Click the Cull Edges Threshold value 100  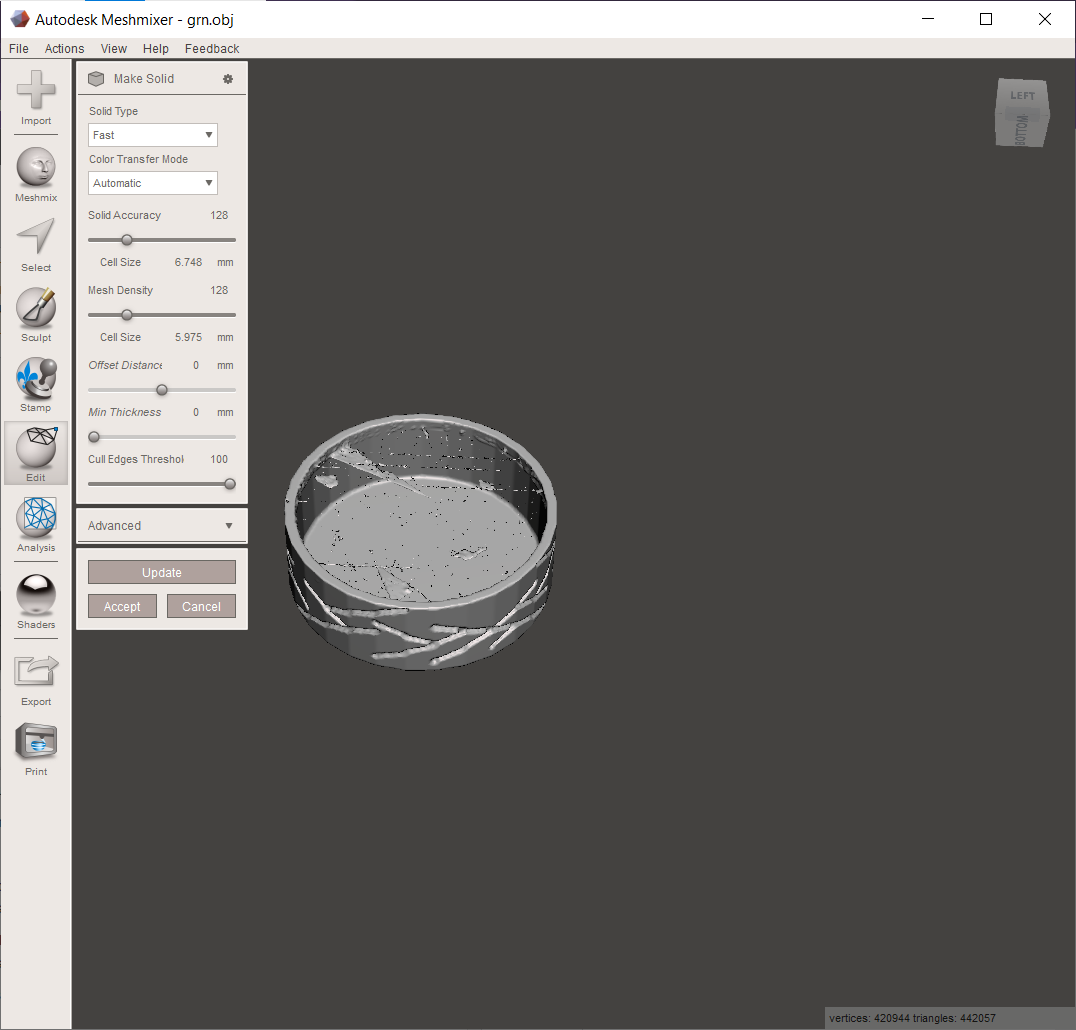point(219,459)
